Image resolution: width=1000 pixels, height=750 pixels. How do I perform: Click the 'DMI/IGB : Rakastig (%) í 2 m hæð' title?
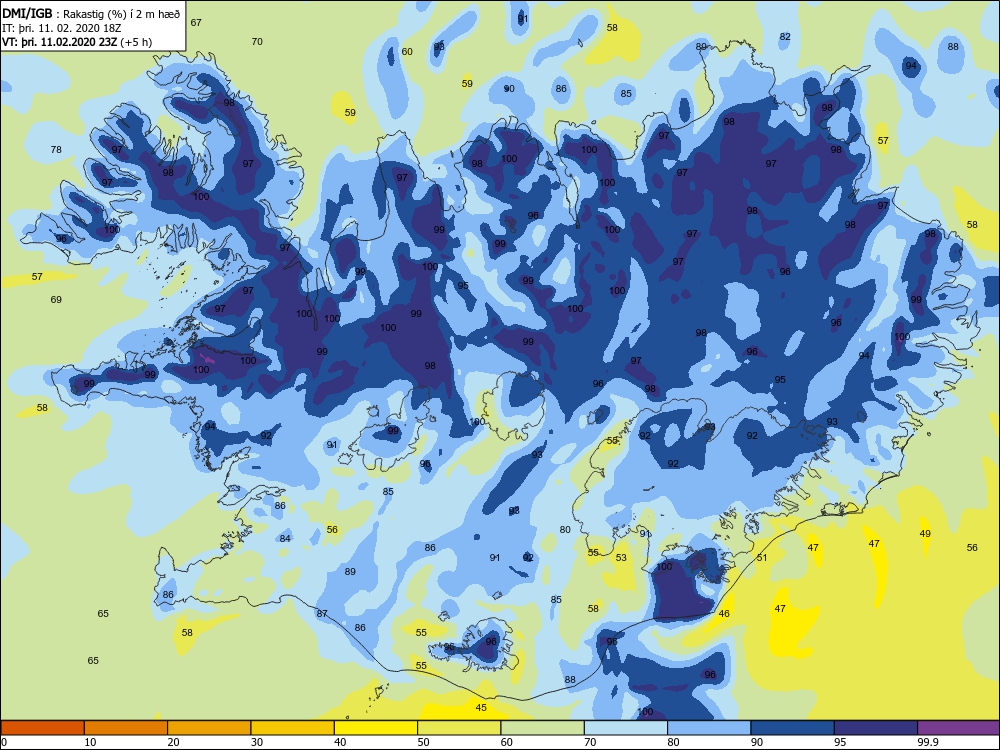click(91, 13)
